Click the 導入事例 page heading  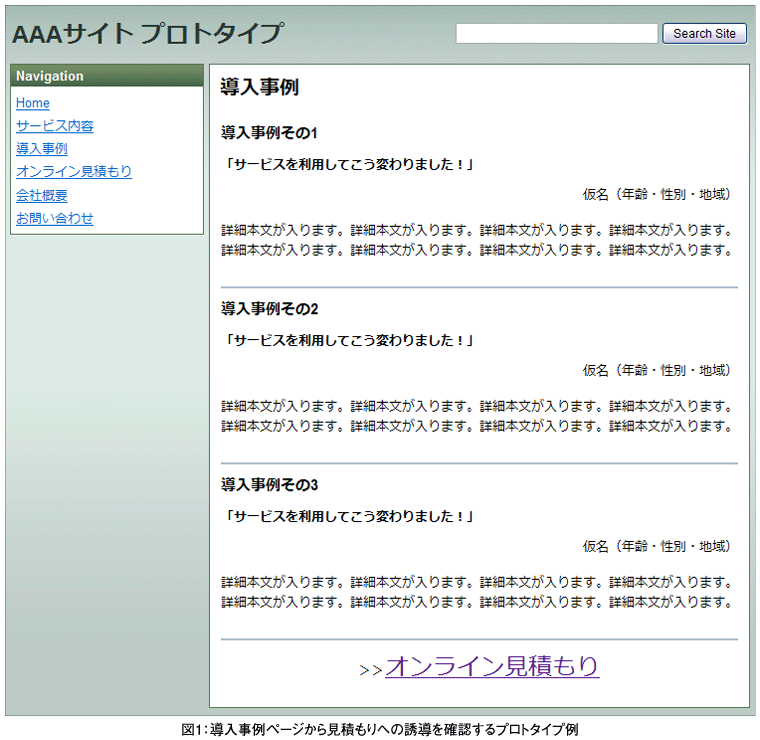click(x=259, y=87)
